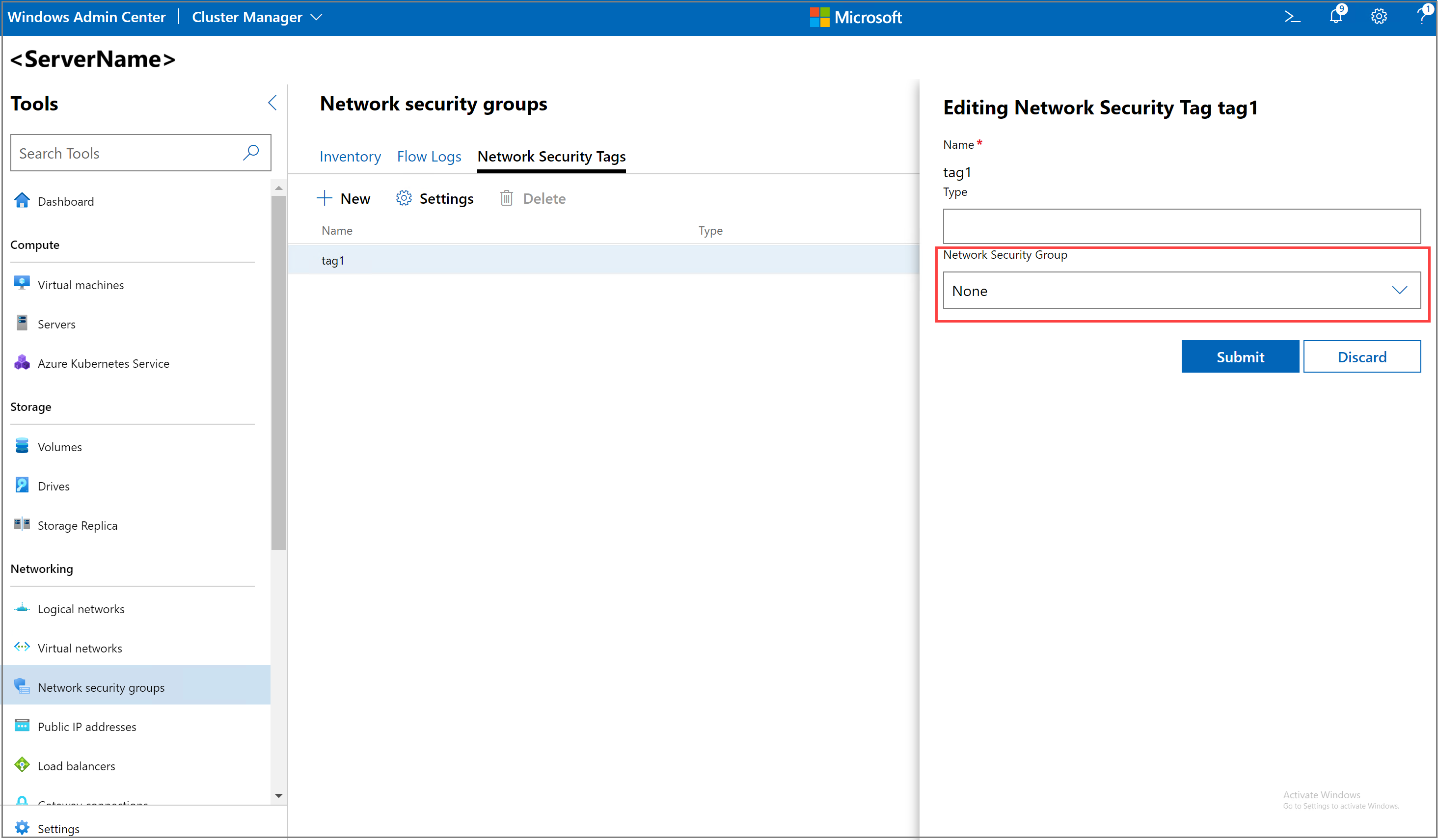Open Storage Replica

(78, 525)
